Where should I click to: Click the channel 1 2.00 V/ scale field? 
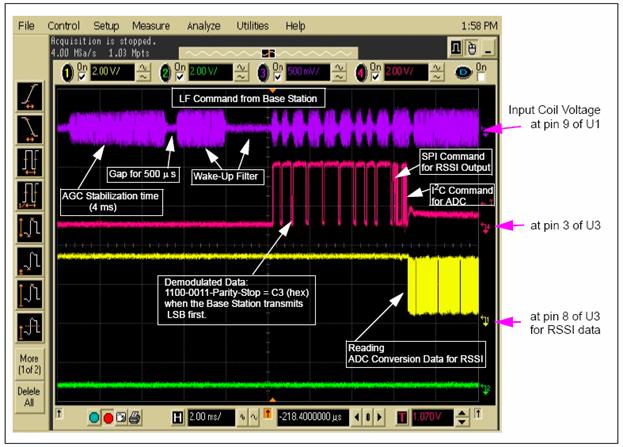pos(112,73)
